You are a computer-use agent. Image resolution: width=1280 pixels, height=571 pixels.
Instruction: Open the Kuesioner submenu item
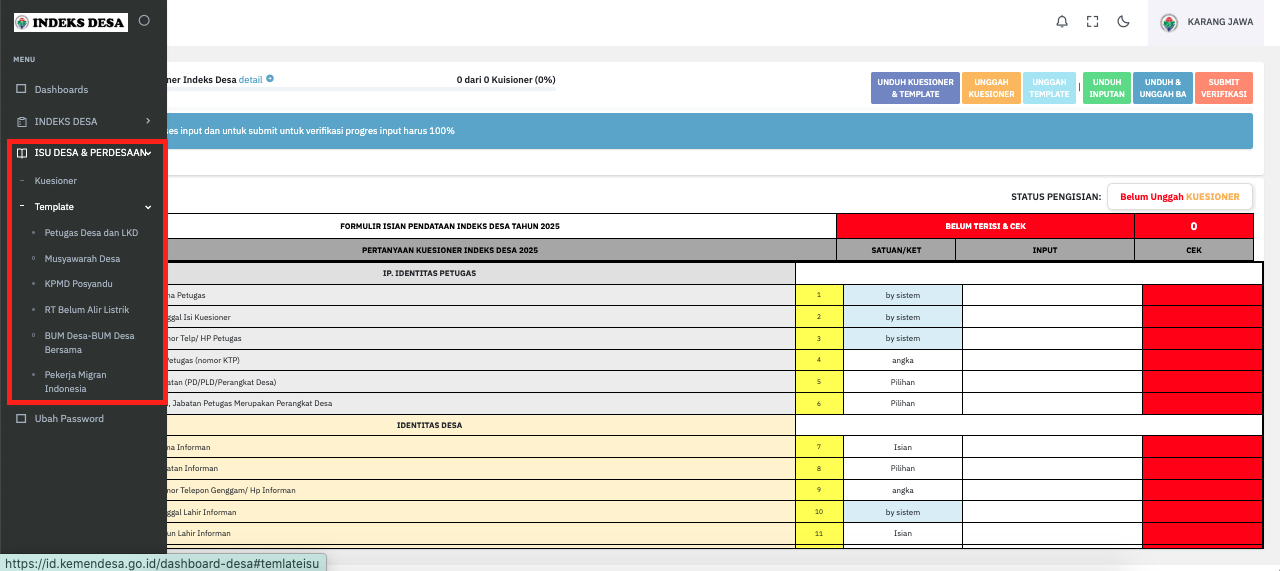[x=56, y=181]
